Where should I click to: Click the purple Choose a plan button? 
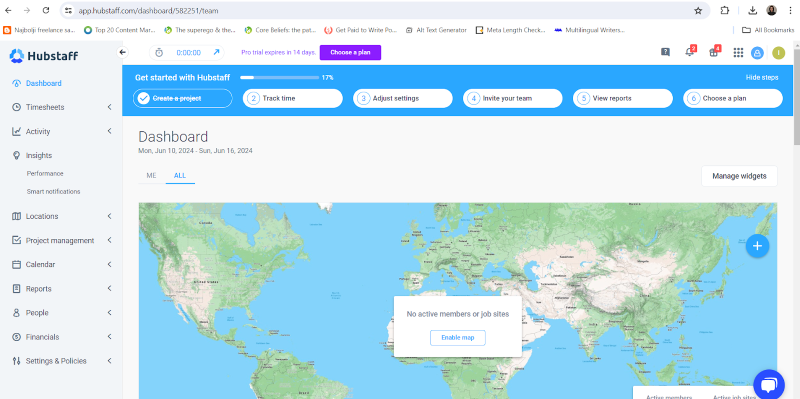click(x=350, y=53)
